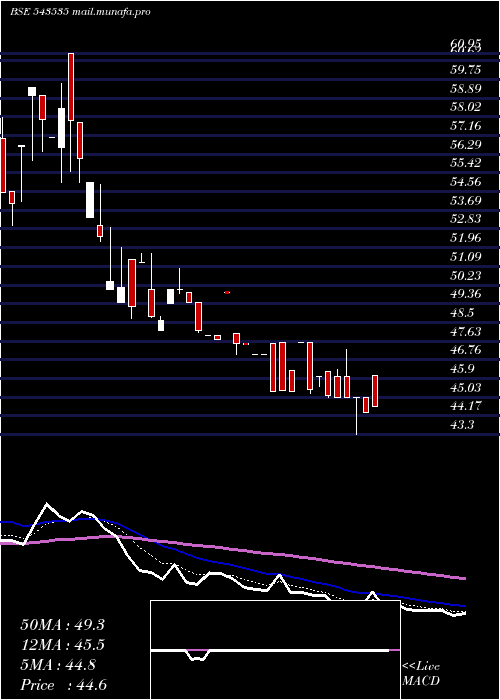Click the BSE mail.munafa.pro chart title
Viewport: 500px width, 700px height.
click(80, 12)
